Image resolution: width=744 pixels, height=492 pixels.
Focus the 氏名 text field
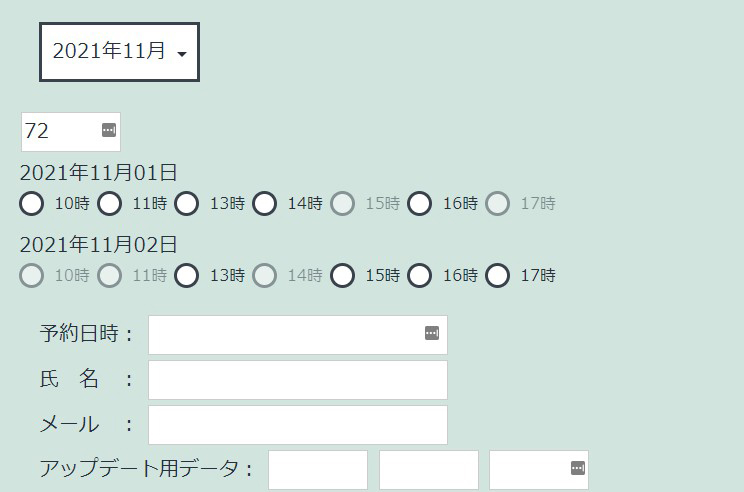coord(298,380)
